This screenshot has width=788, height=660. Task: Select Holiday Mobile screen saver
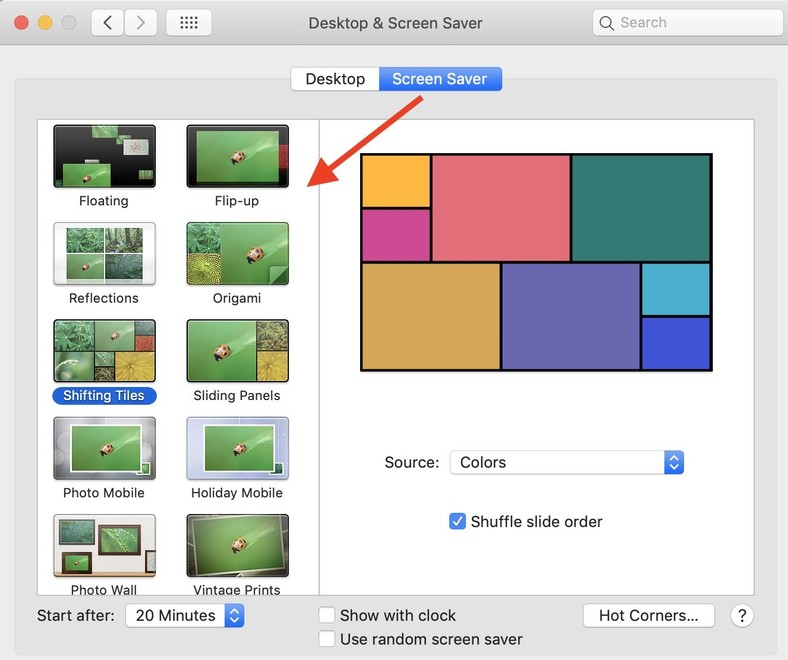pyautogui.click(x=238, y=448)
